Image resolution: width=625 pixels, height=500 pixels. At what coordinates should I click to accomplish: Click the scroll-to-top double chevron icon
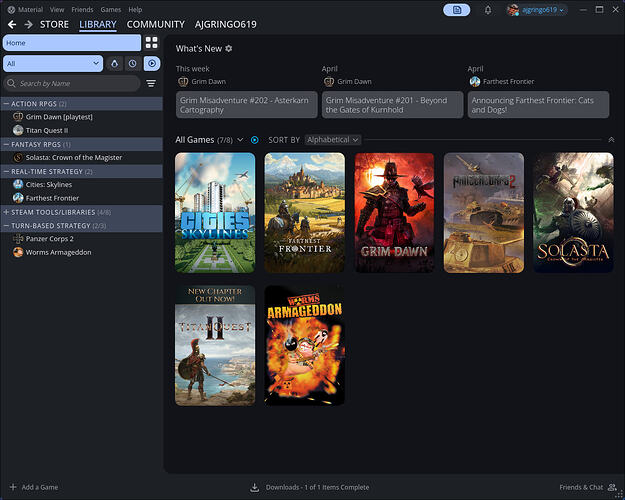tap(611, 140)
